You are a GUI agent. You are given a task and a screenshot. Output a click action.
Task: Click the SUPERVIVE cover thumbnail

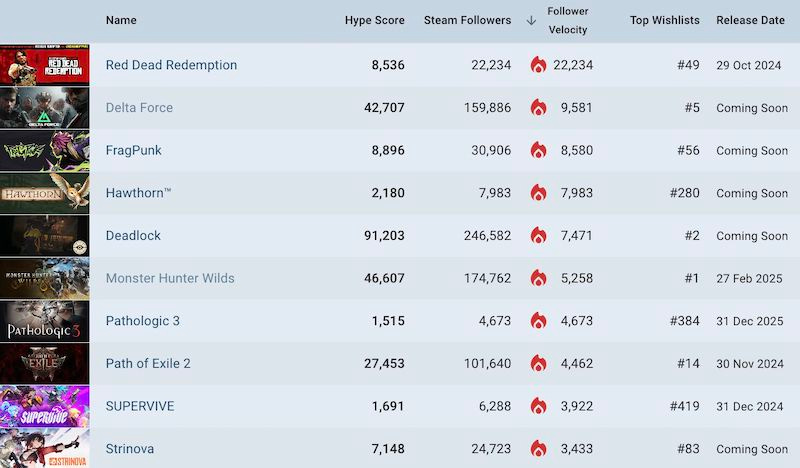[44, 406]
